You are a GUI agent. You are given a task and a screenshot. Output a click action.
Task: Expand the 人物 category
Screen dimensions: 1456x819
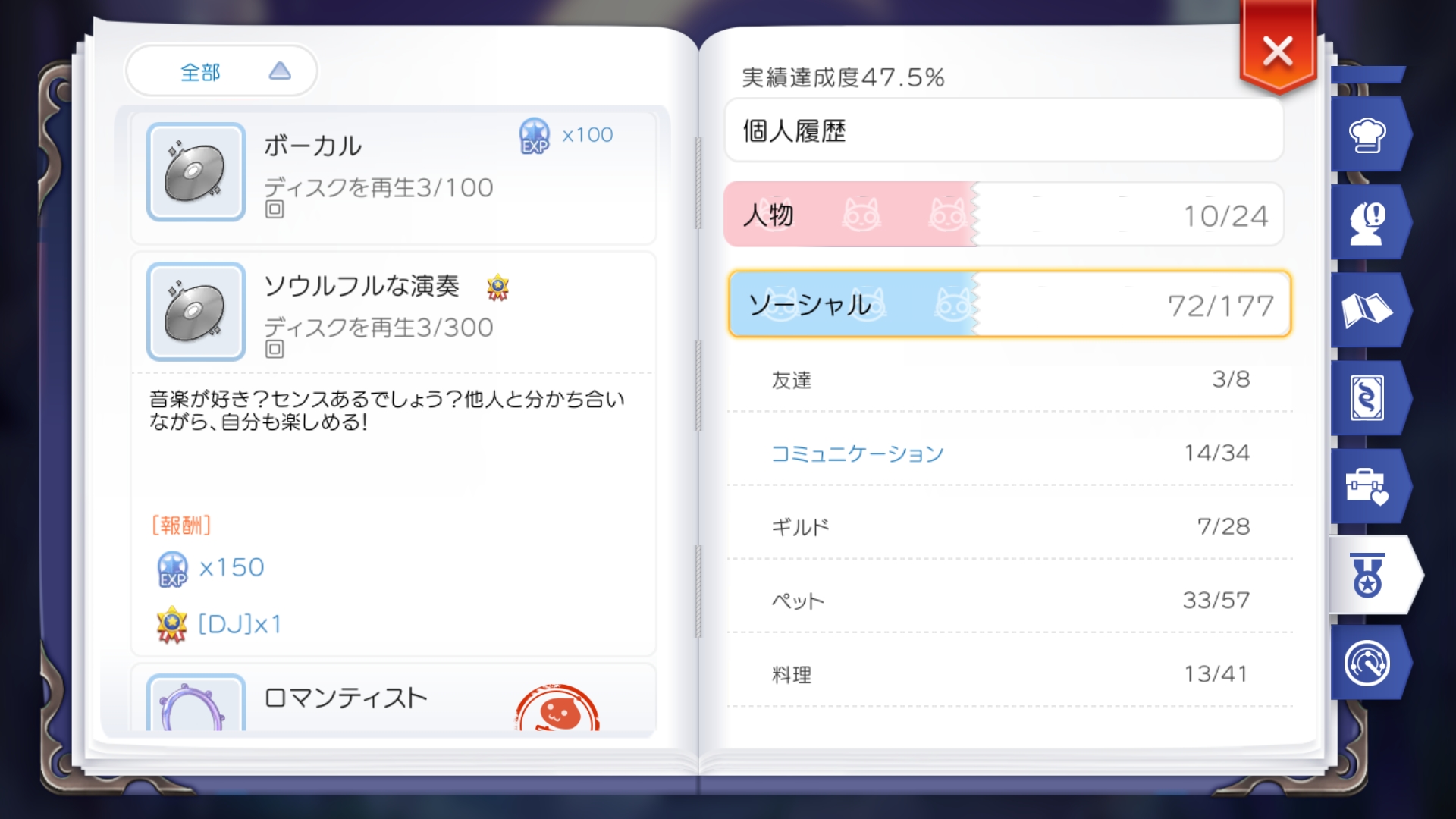(x=1003, y=215)
